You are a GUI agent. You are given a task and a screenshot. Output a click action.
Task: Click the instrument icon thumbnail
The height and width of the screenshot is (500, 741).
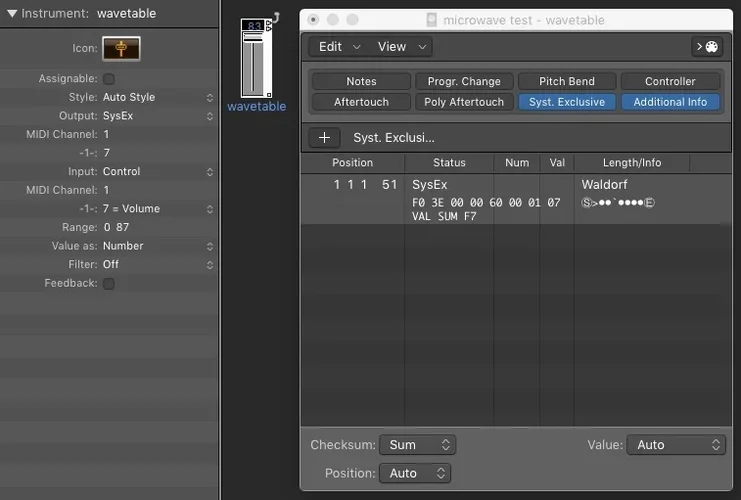[121, 48]
